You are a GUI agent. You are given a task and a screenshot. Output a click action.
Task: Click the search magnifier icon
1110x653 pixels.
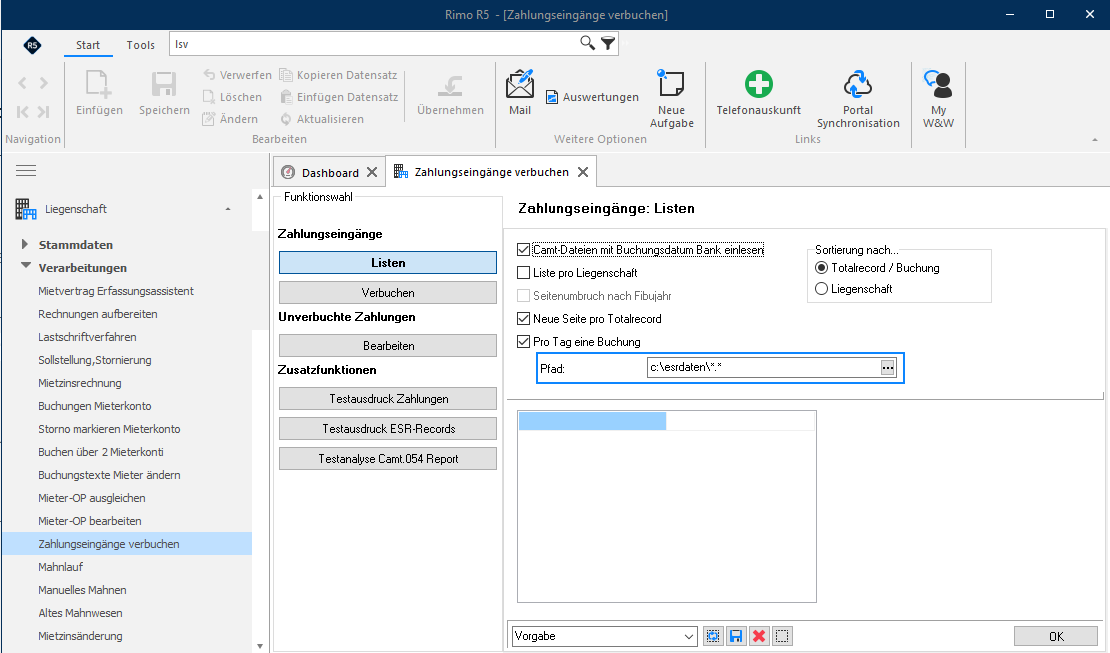point(587,43)
